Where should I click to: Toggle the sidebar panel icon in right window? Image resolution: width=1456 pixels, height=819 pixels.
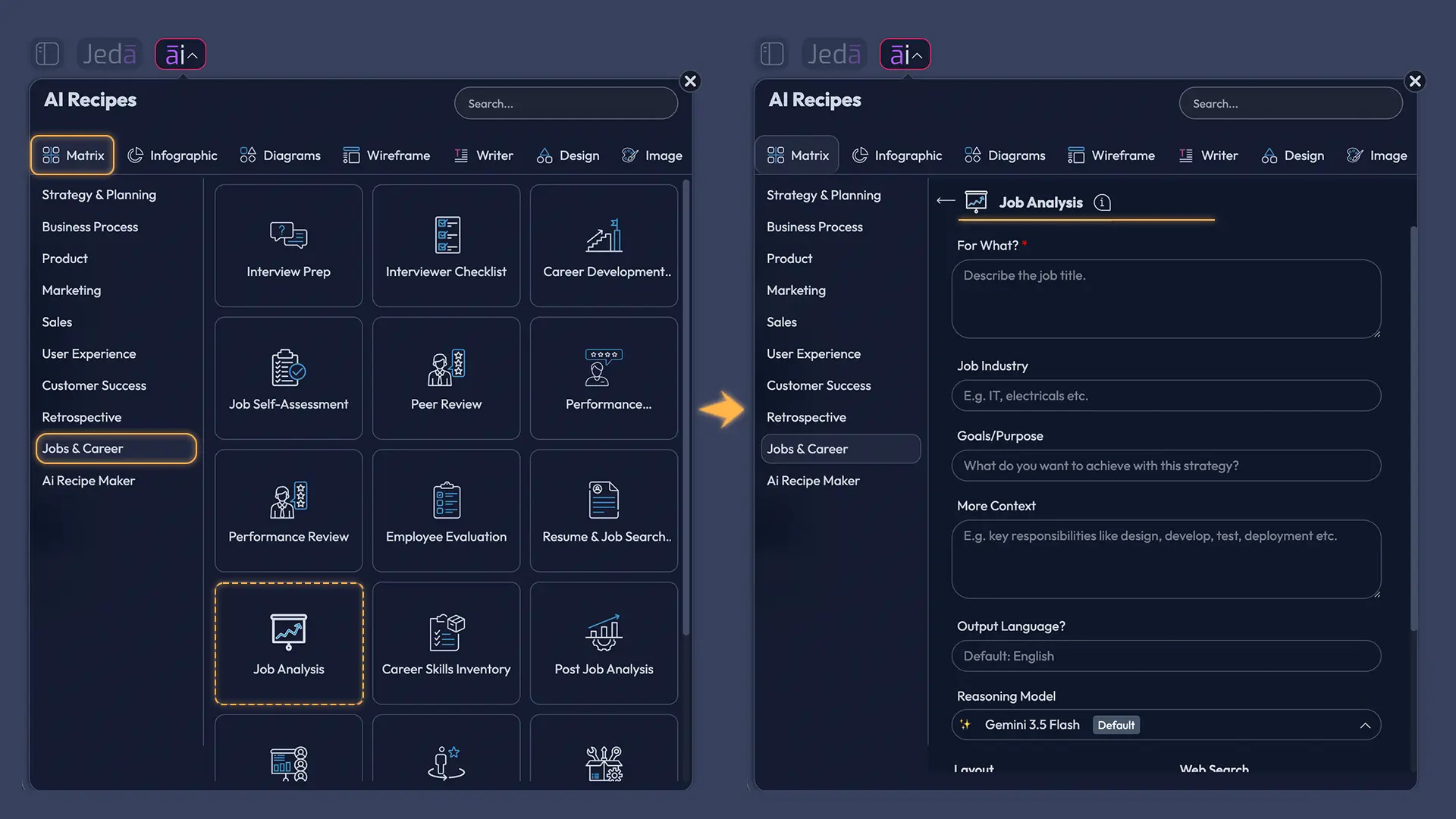[772, 54]
